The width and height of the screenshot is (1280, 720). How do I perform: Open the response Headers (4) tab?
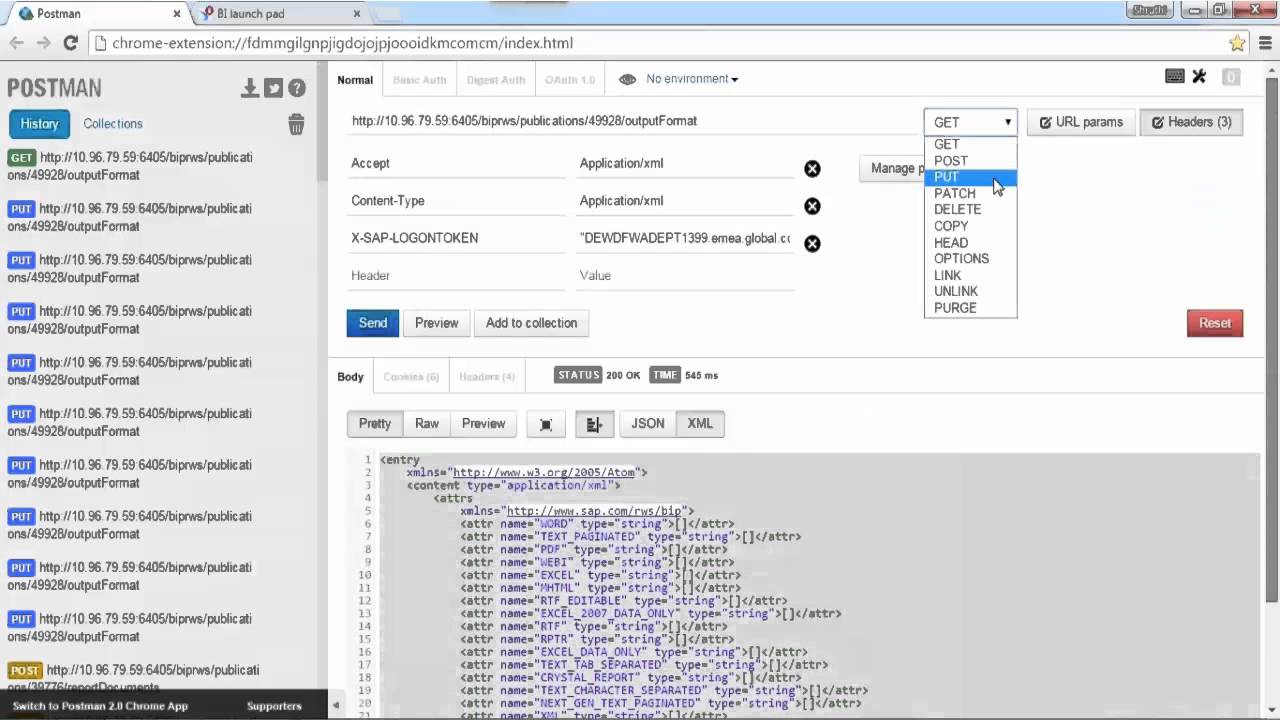click(487, 377)
